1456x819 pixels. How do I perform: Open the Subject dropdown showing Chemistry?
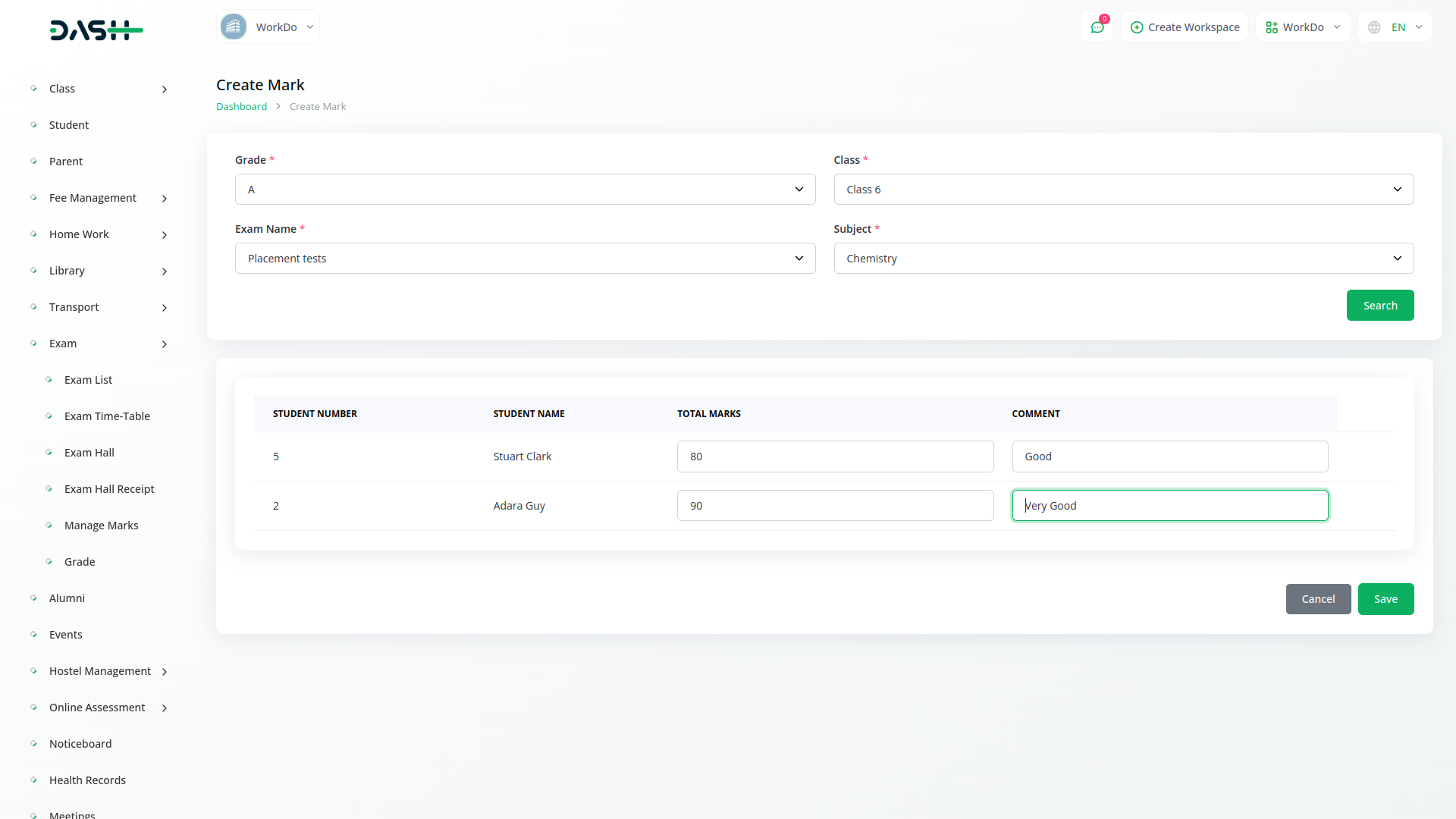[x=1123, y=259]
